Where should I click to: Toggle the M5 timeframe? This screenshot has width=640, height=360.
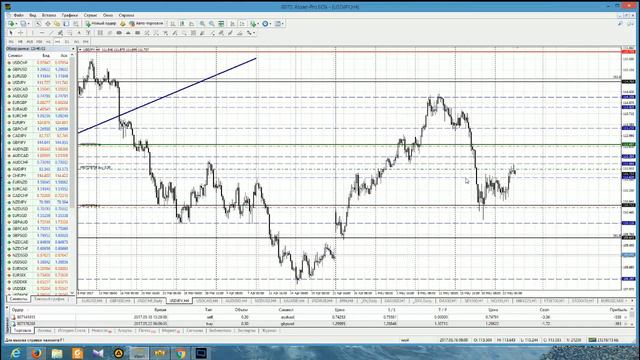point(20,42)
